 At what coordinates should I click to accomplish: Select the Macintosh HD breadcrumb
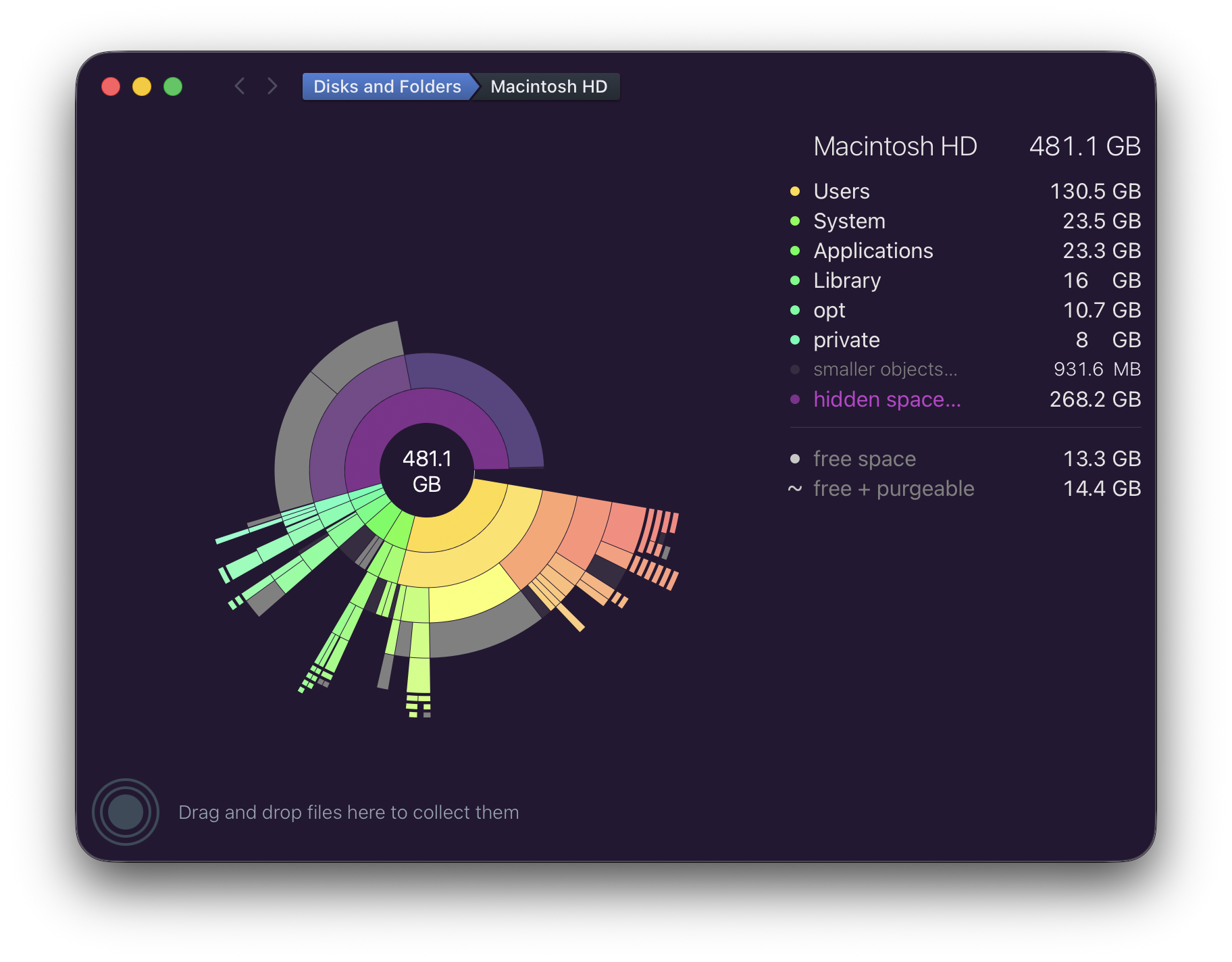pos(548,86)
